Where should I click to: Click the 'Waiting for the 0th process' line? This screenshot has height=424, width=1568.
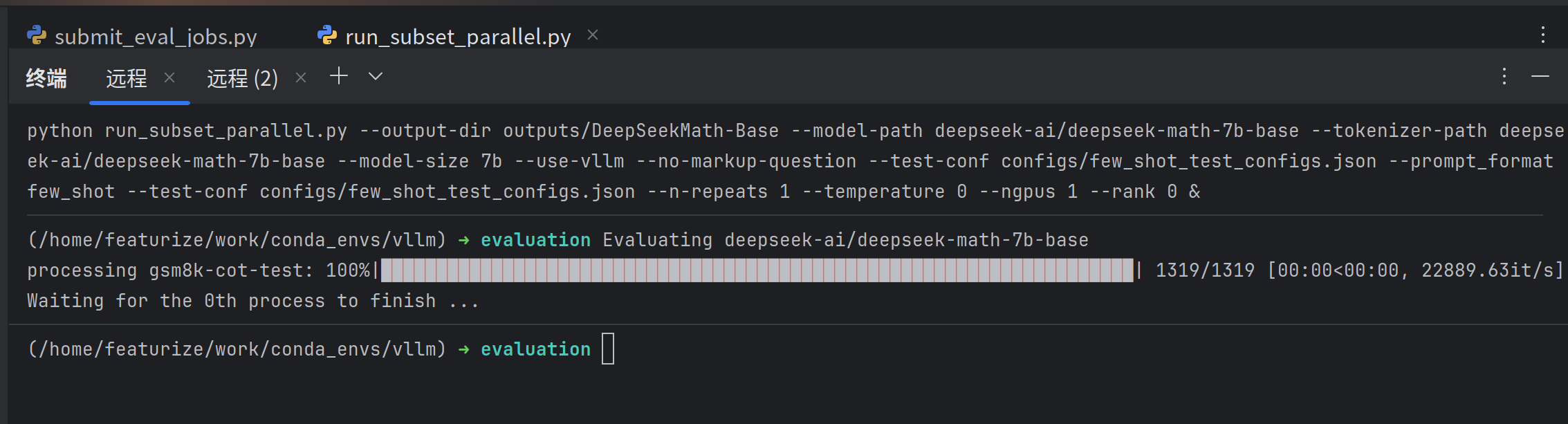click(x=252, y=301)
